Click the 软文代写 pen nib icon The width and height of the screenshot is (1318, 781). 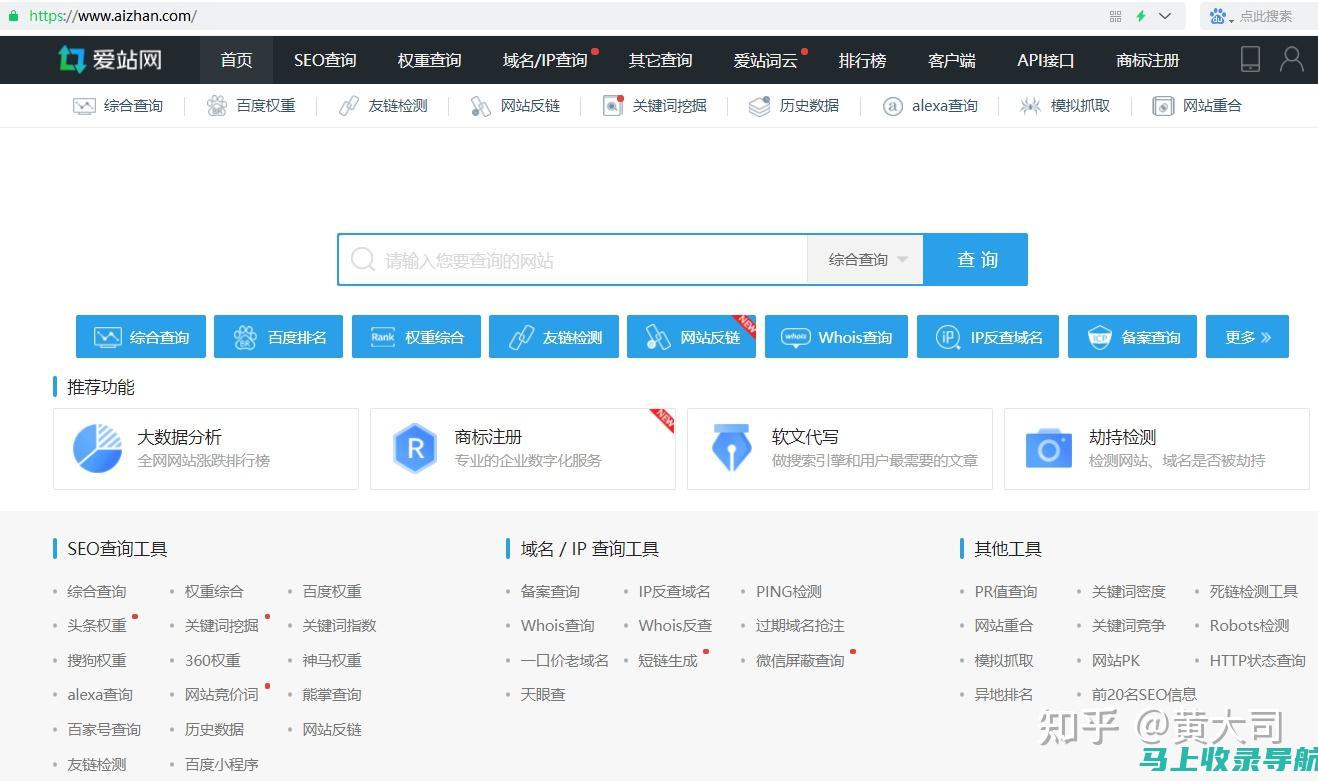click(x=731, y=448)
